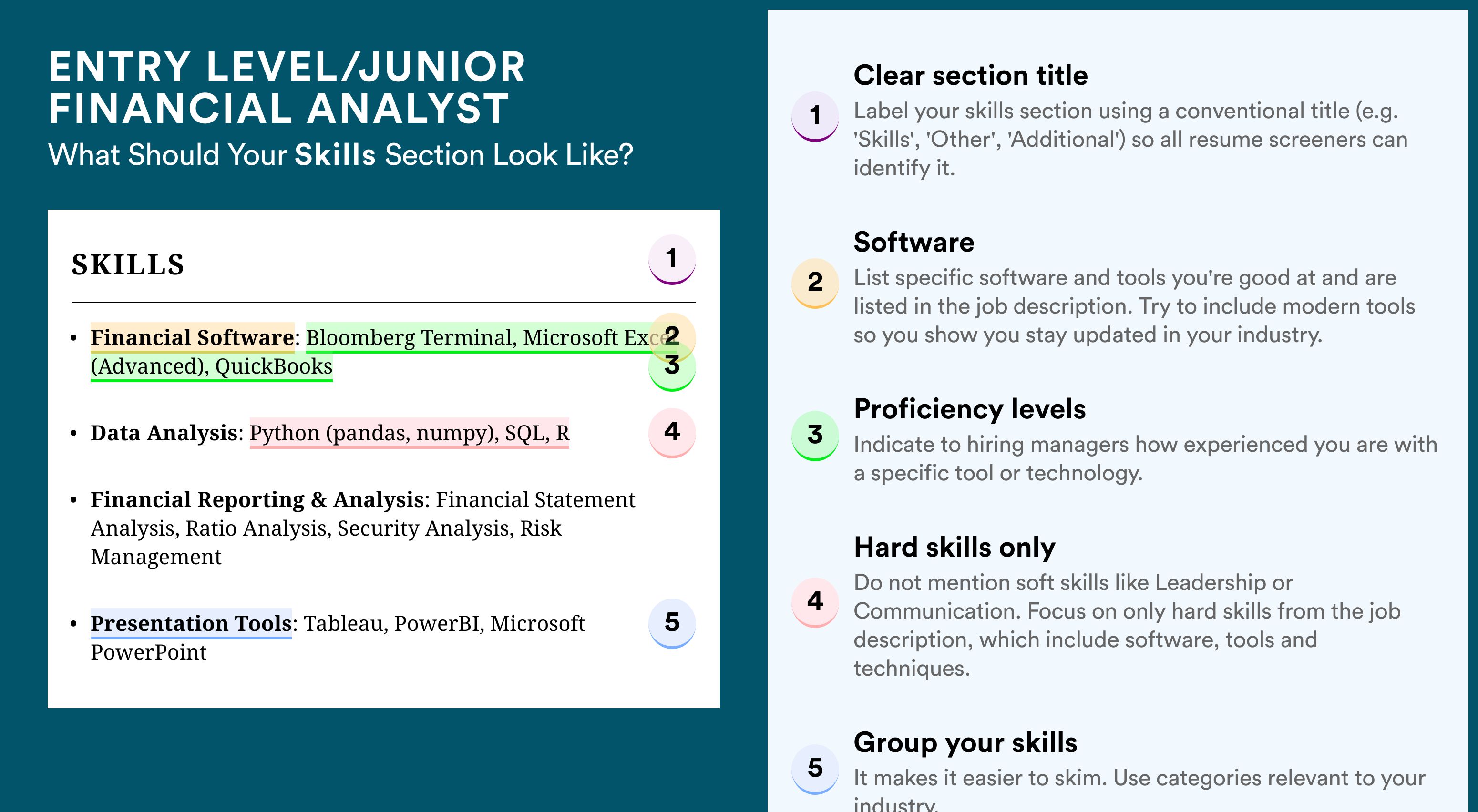
Task: Click the highlighted Financial Software label
Action: pyautogui.click(x=192, y=338)
